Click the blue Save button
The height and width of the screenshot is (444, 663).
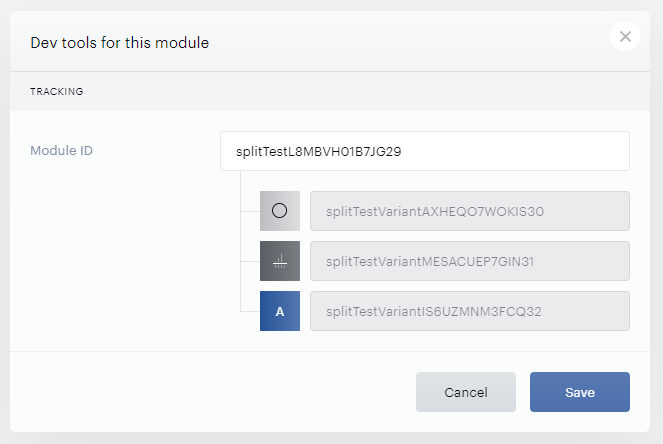(x=580, y=392)
